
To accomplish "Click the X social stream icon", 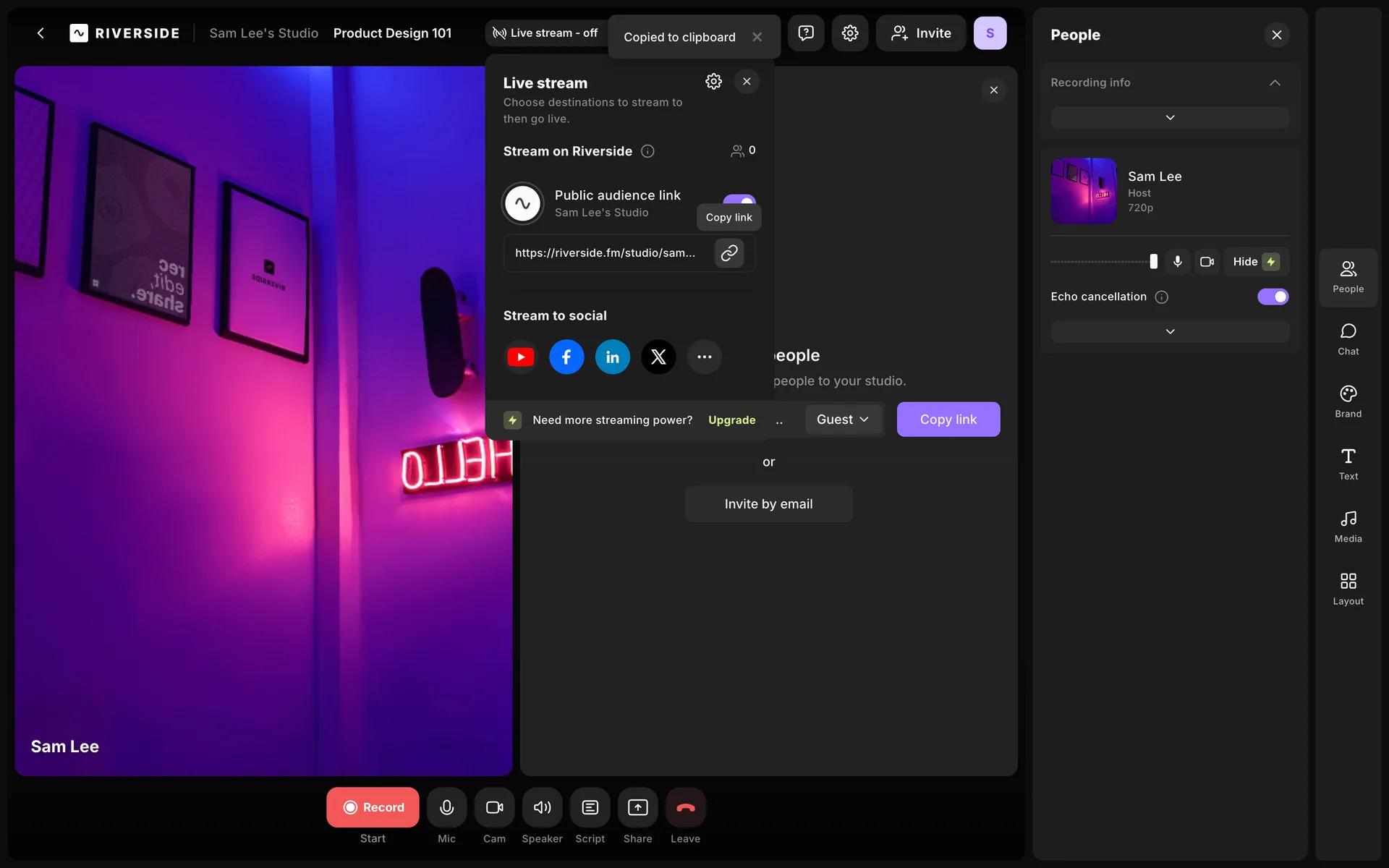I will point(658,357).
